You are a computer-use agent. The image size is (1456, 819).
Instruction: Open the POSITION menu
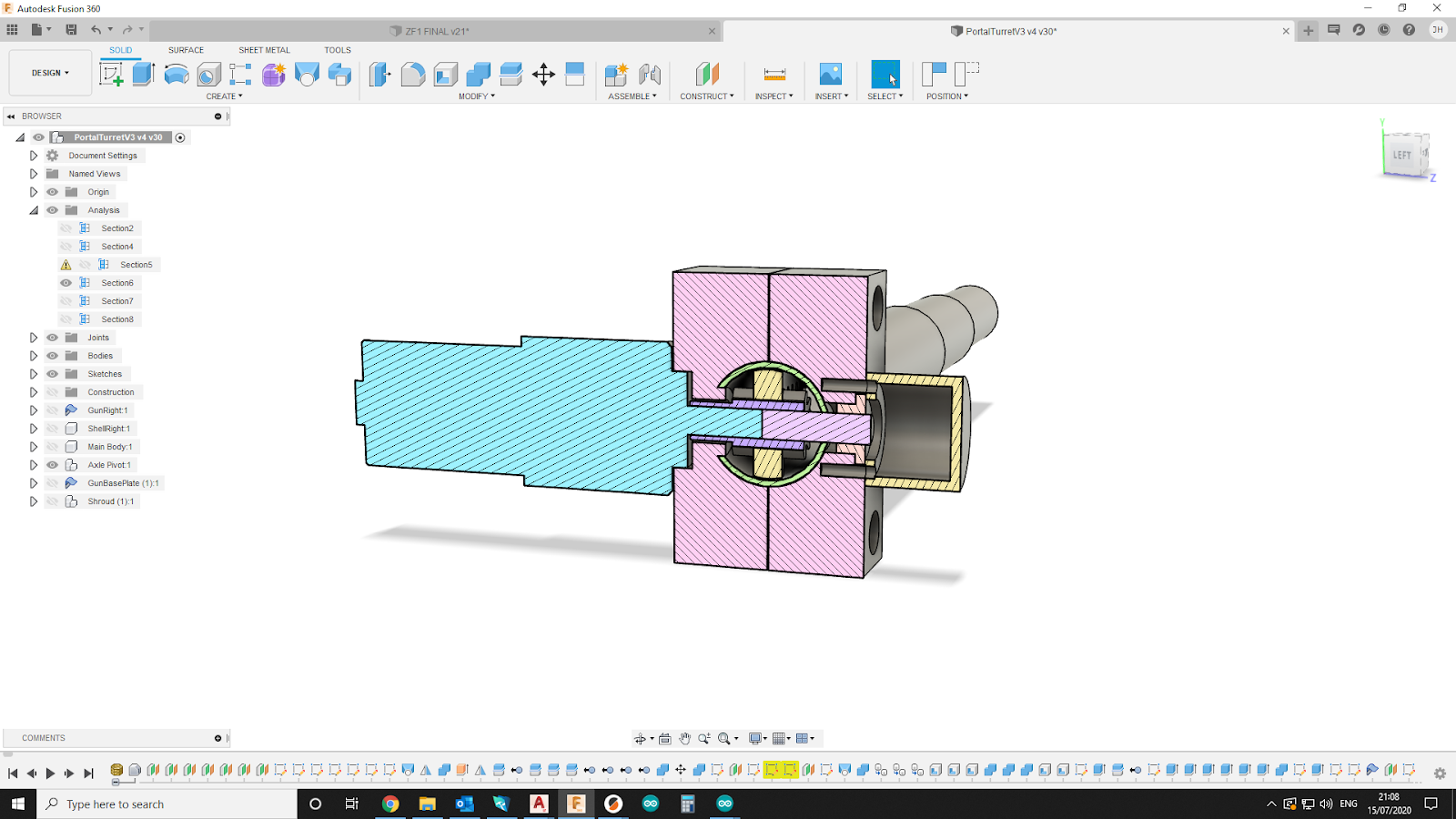coord(947,96)
